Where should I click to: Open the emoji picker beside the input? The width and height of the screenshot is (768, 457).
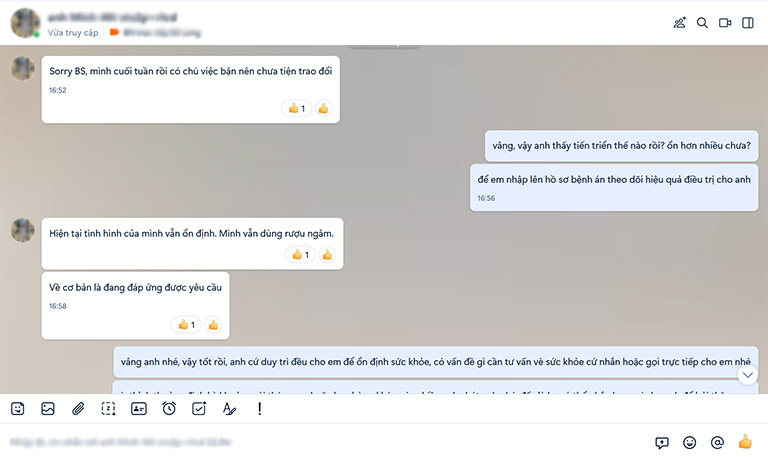[690, 443]
